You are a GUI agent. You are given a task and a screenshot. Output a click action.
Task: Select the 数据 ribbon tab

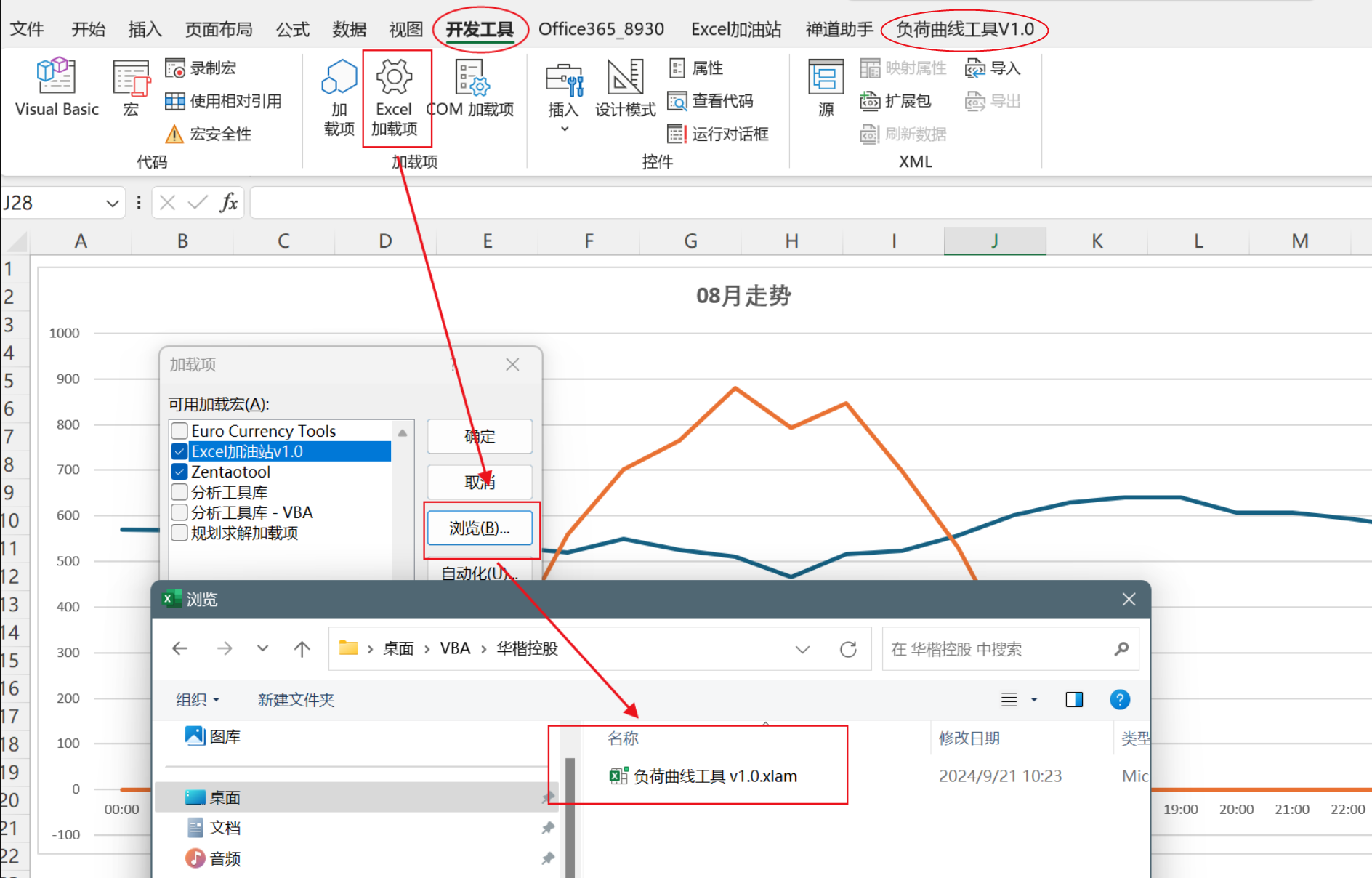point(350,29)
